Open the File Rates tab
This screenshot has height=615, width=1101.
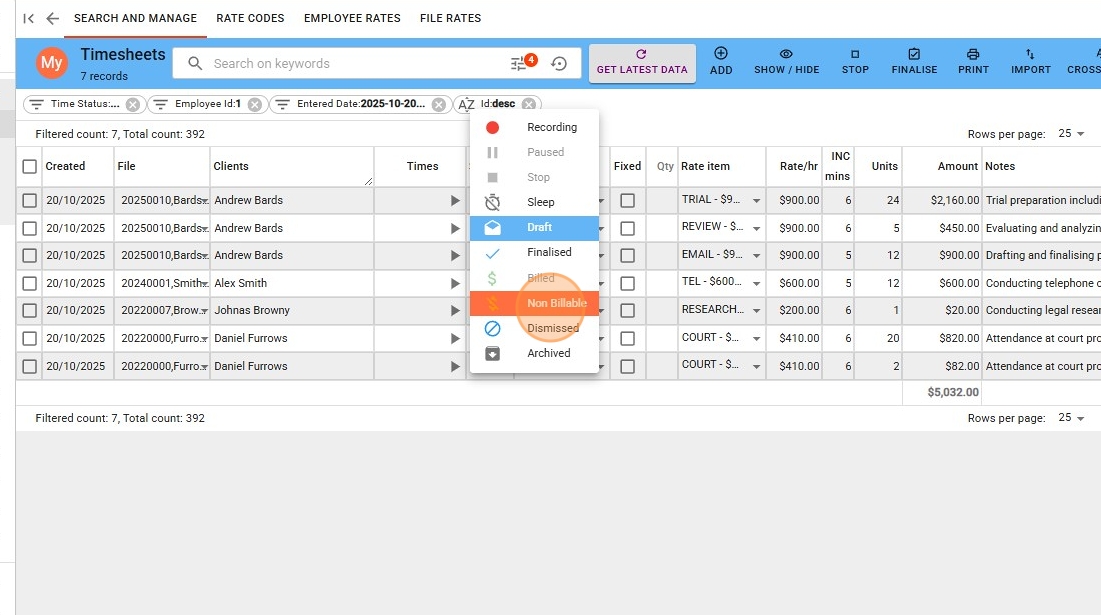coord(450,18)
